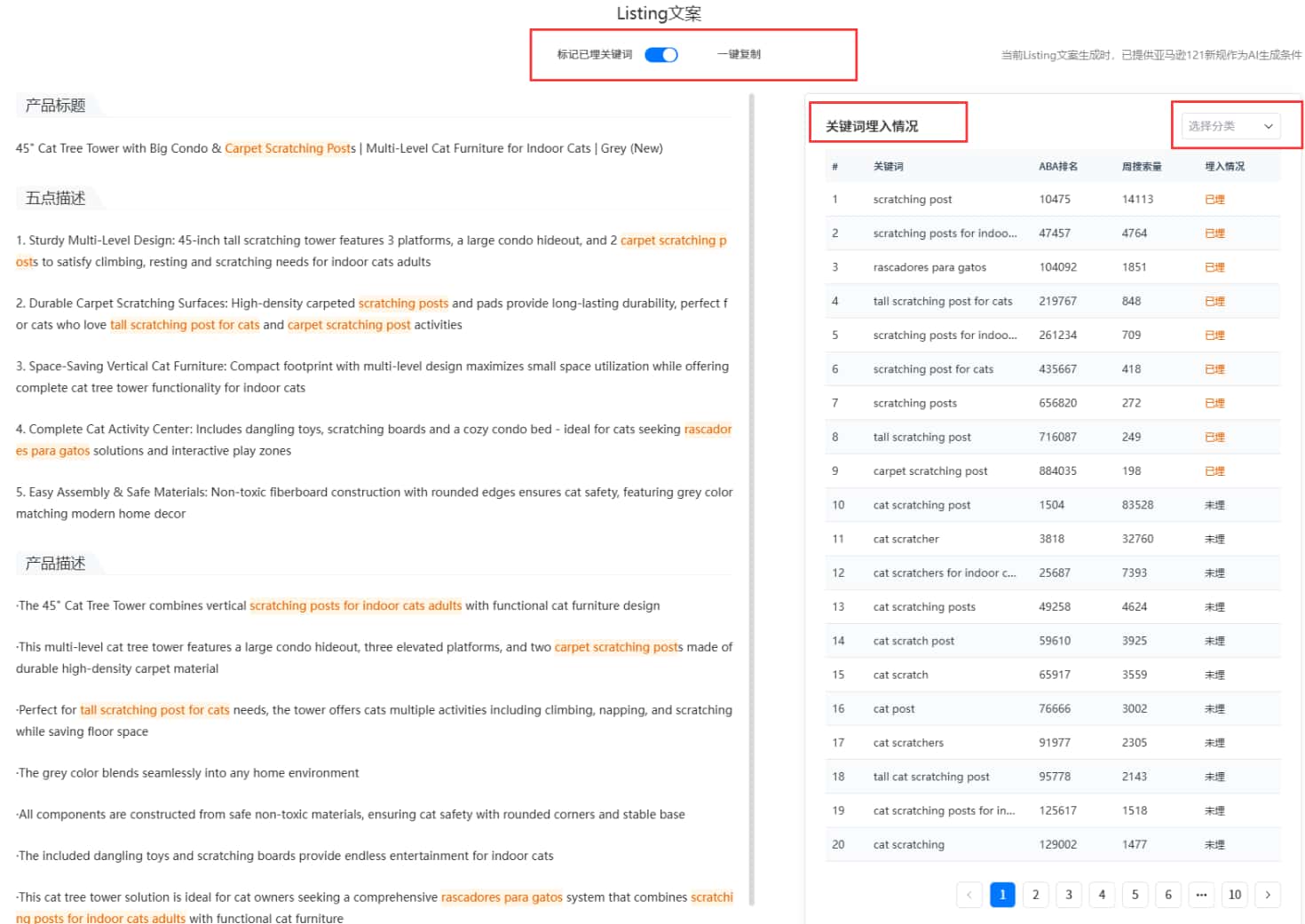Image resolution: width=1305 pixels, height=924 pixels.
Task: Click the 周搜索量 column header
Action: 1142,167
